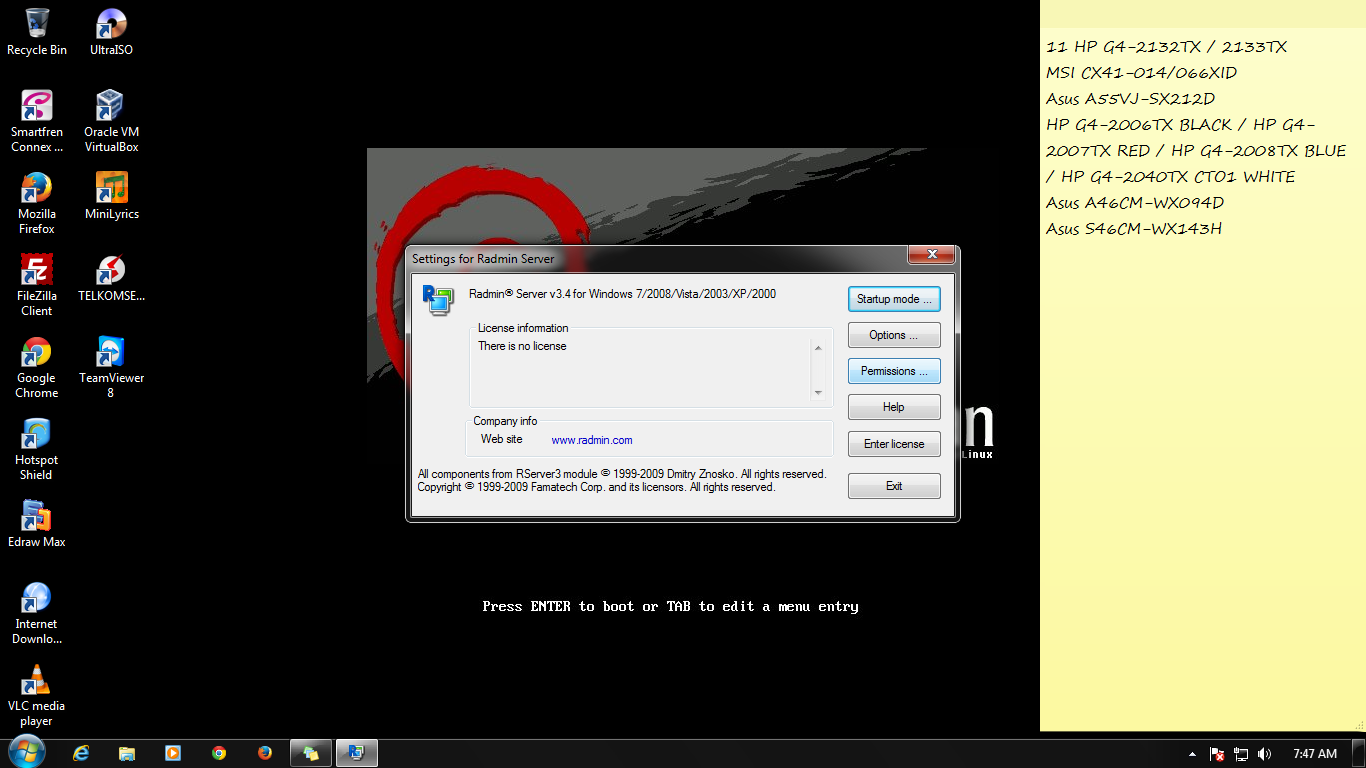Select the TELKOMSEL desktop shortcut
The image size is (1366, 768).
point(111,278)
